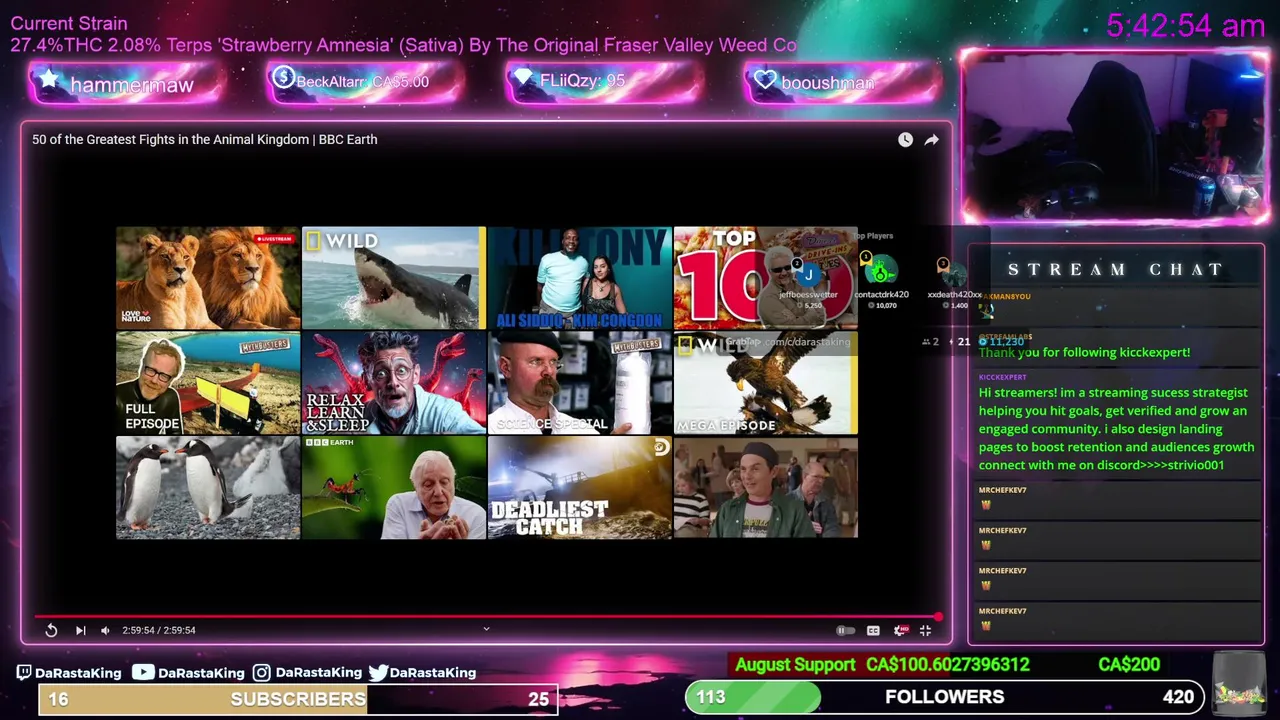Open the BBC Earth Attenborough thumbnail
1280x720 pixels.
394,488
